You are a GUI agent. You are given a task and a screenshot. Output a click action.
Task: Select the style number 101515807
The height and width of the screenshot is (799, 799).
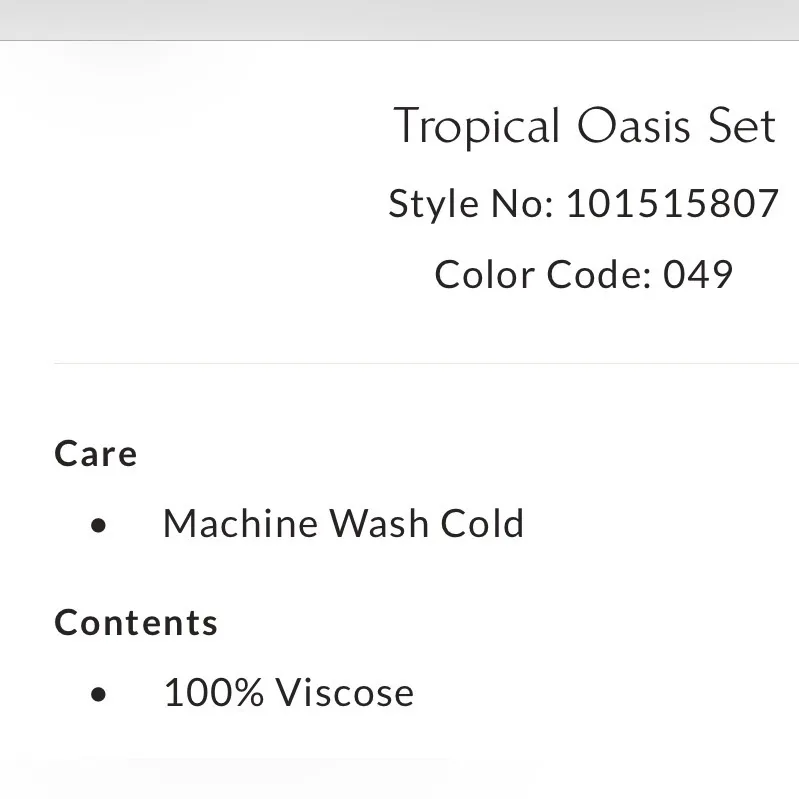pos(671,204)
